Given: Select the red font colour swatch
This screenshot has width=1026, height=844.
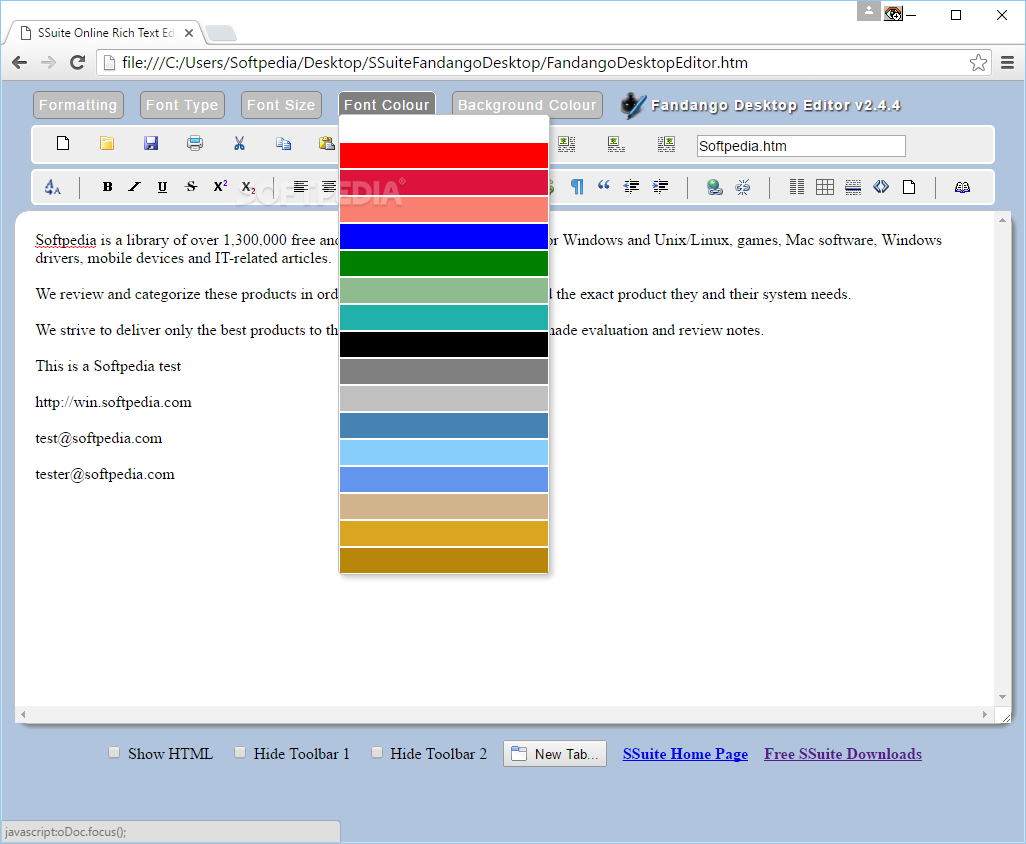Looking at the screenshot, I should [x=444, y=156].
